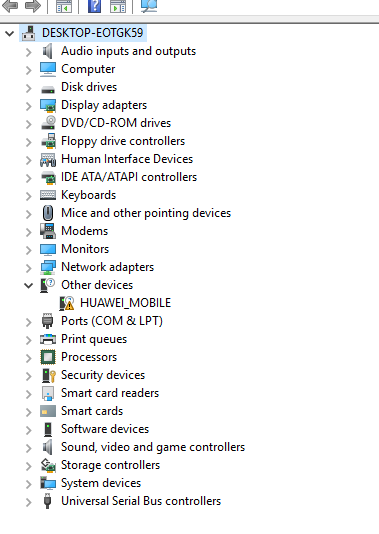
Task: Click the Processors chip icon
Action: pyautogui.click(x=48, y=357)
